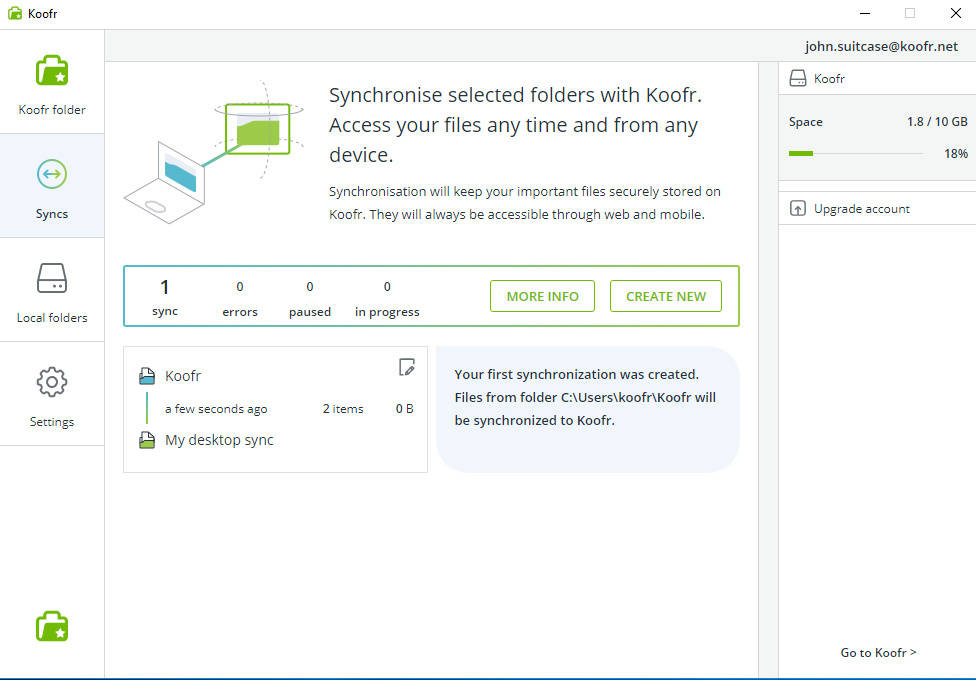Click the blue Koofr file icon in sync card
This screenshot has width=976, height=680.
[147, 375]
